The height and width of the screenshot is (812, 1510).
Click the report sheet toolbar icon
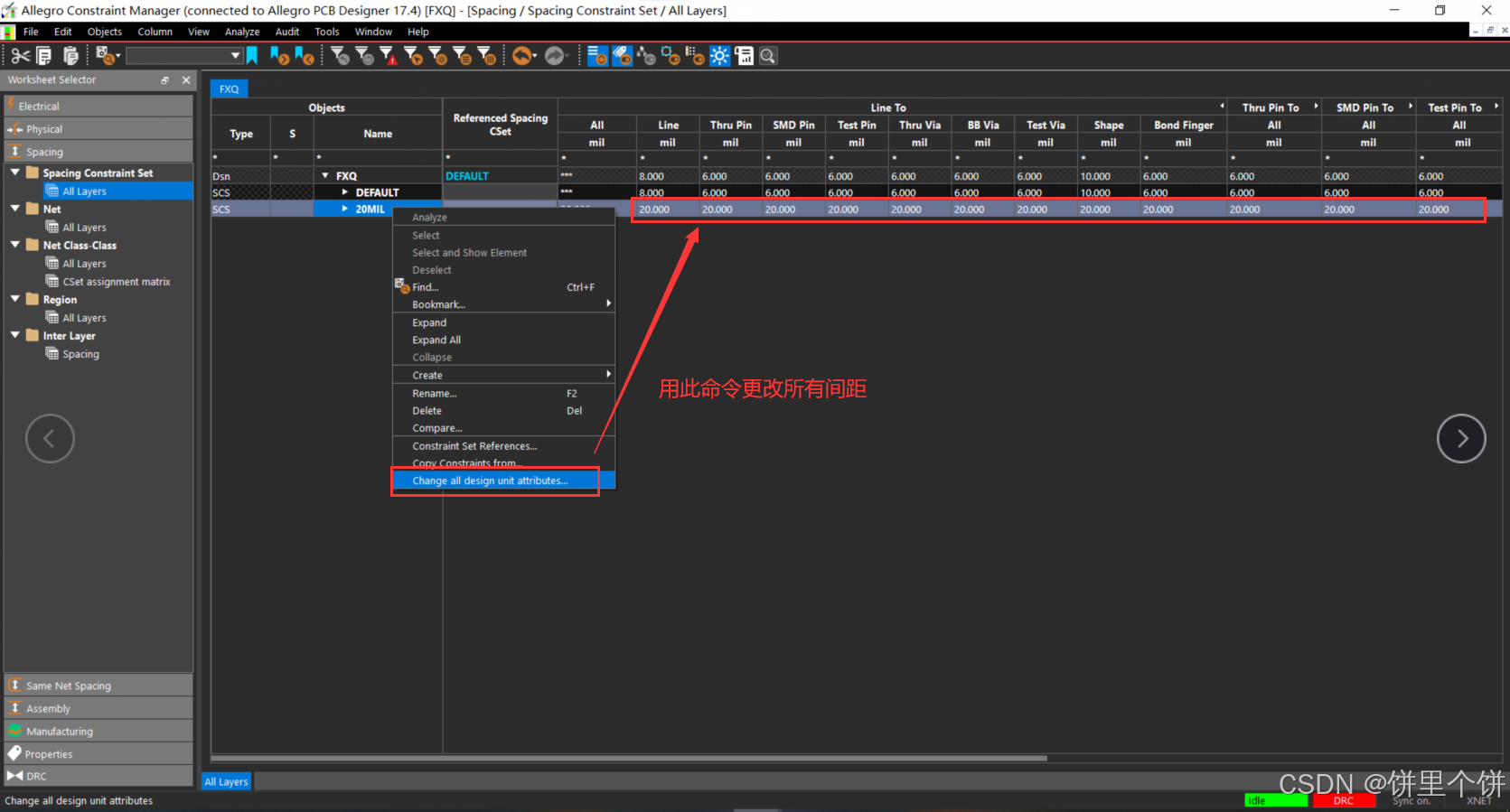744,56
